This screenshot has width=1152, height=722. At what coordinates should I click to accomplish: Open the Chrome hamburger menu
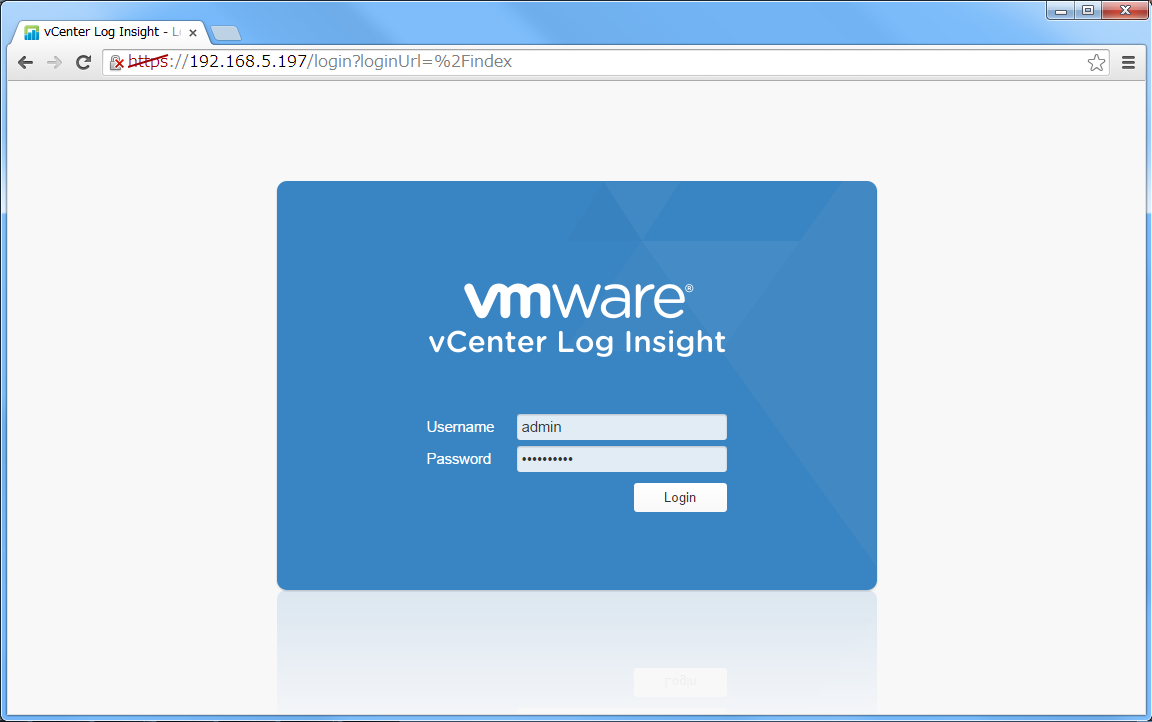point(1128,62)
